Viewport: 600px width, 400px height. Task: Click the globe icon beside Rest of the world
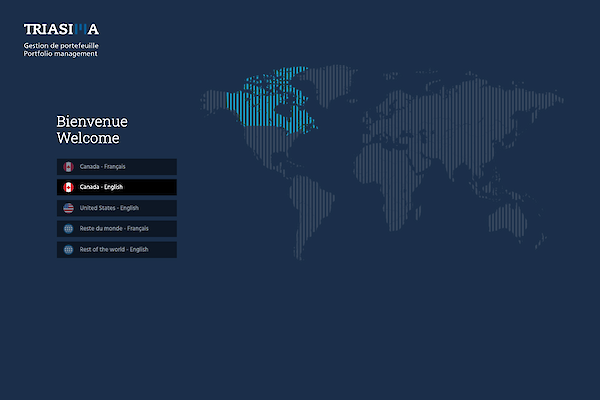69,249
